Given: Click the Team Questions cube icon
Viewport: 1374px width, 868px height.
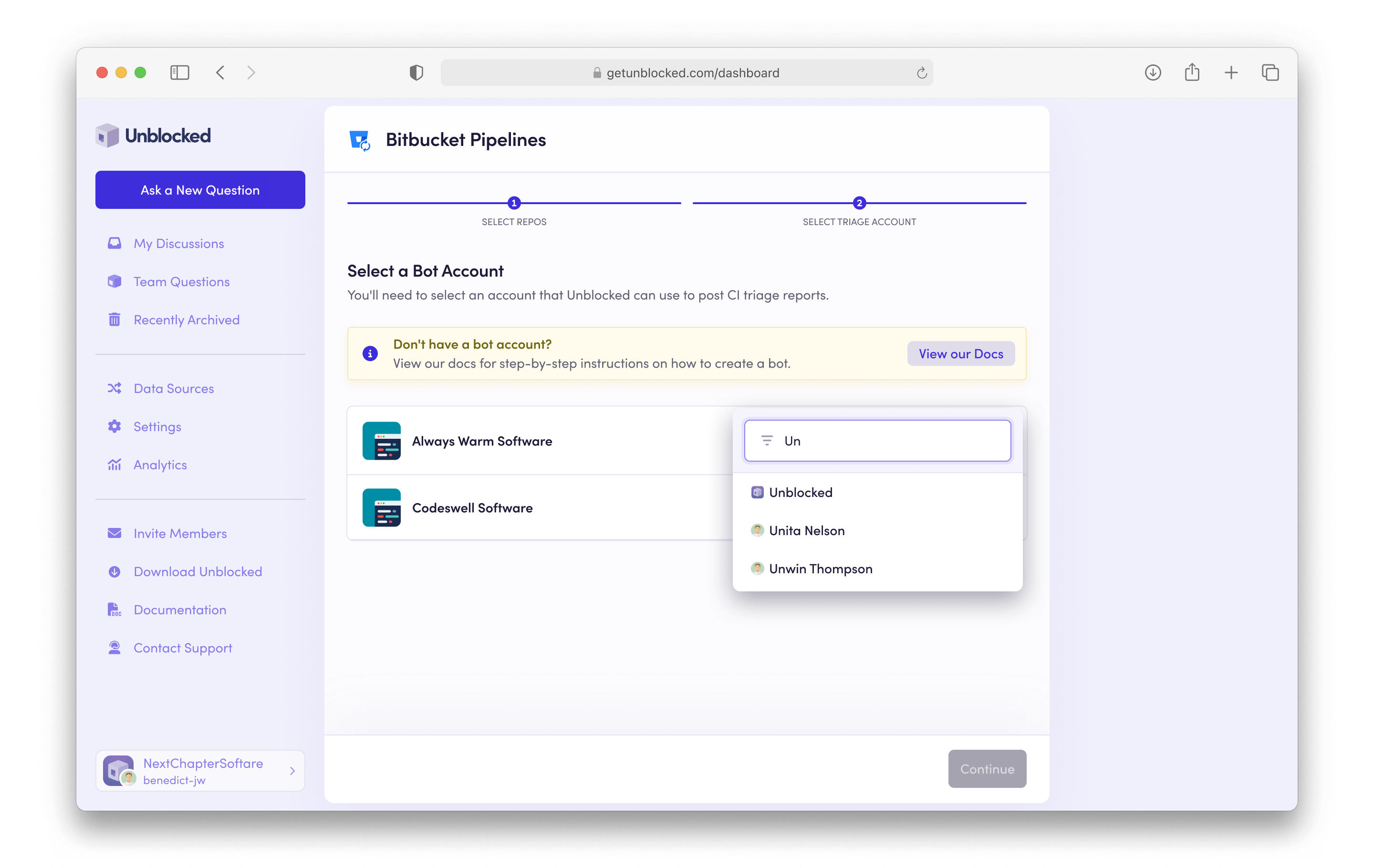Looking at the screenshot, I should [114, 282].
